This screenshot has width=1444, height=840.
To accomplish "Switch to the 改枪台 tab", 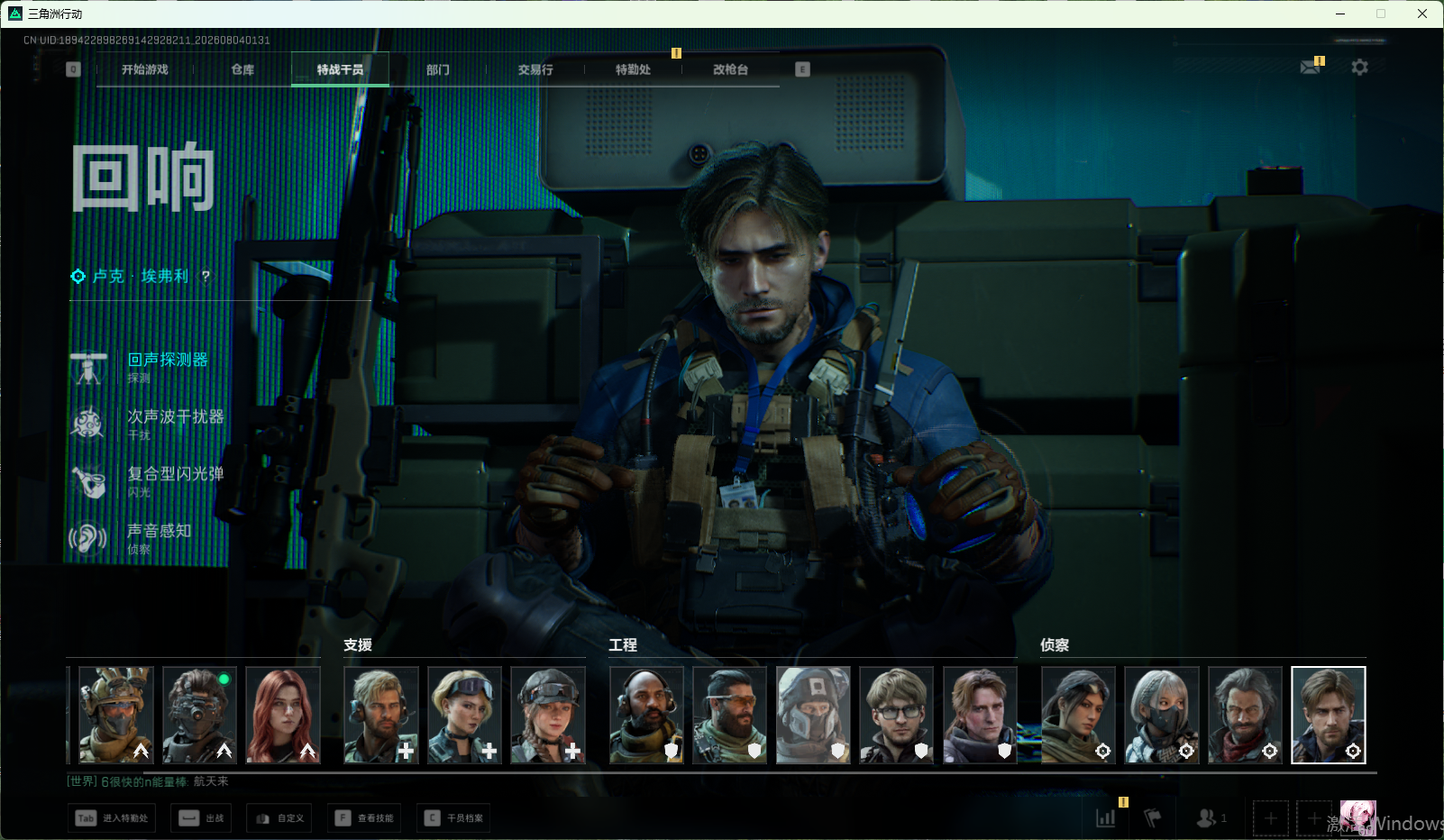I will [x=730, y=69].
